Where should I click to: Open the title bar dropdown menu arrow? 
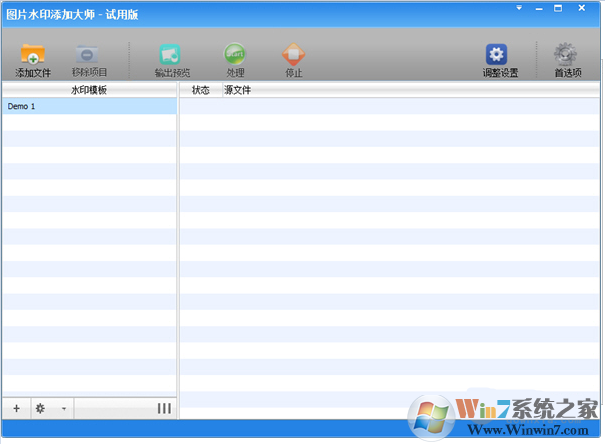pyautogui.click(x=519, y=9)
